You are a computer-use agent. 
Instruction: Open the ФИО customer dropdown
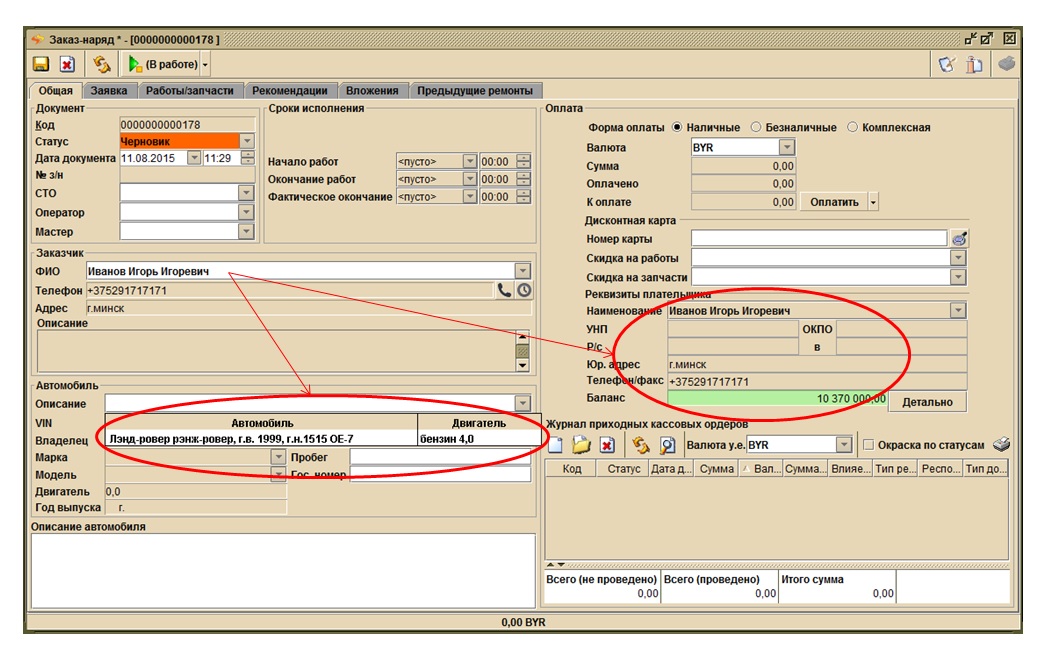tap(523, 271)
